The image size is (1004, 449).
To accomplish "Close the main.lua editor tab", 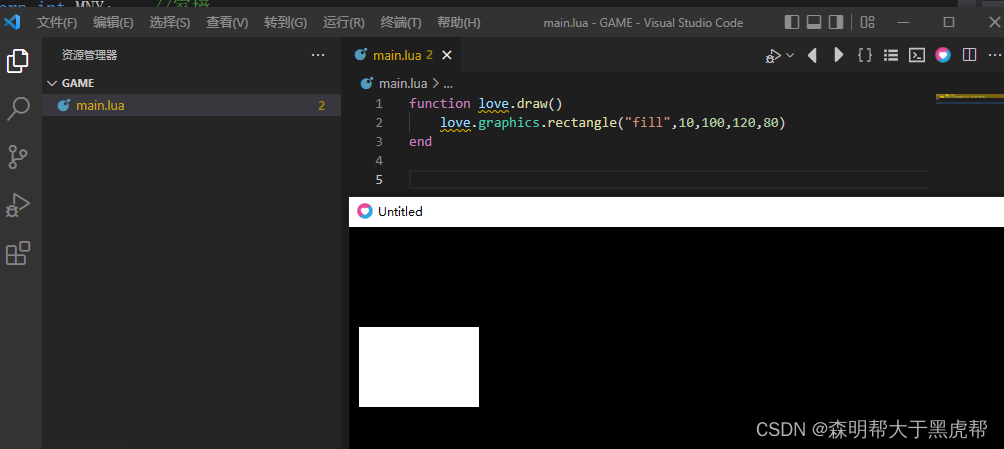I will (447, 56).
